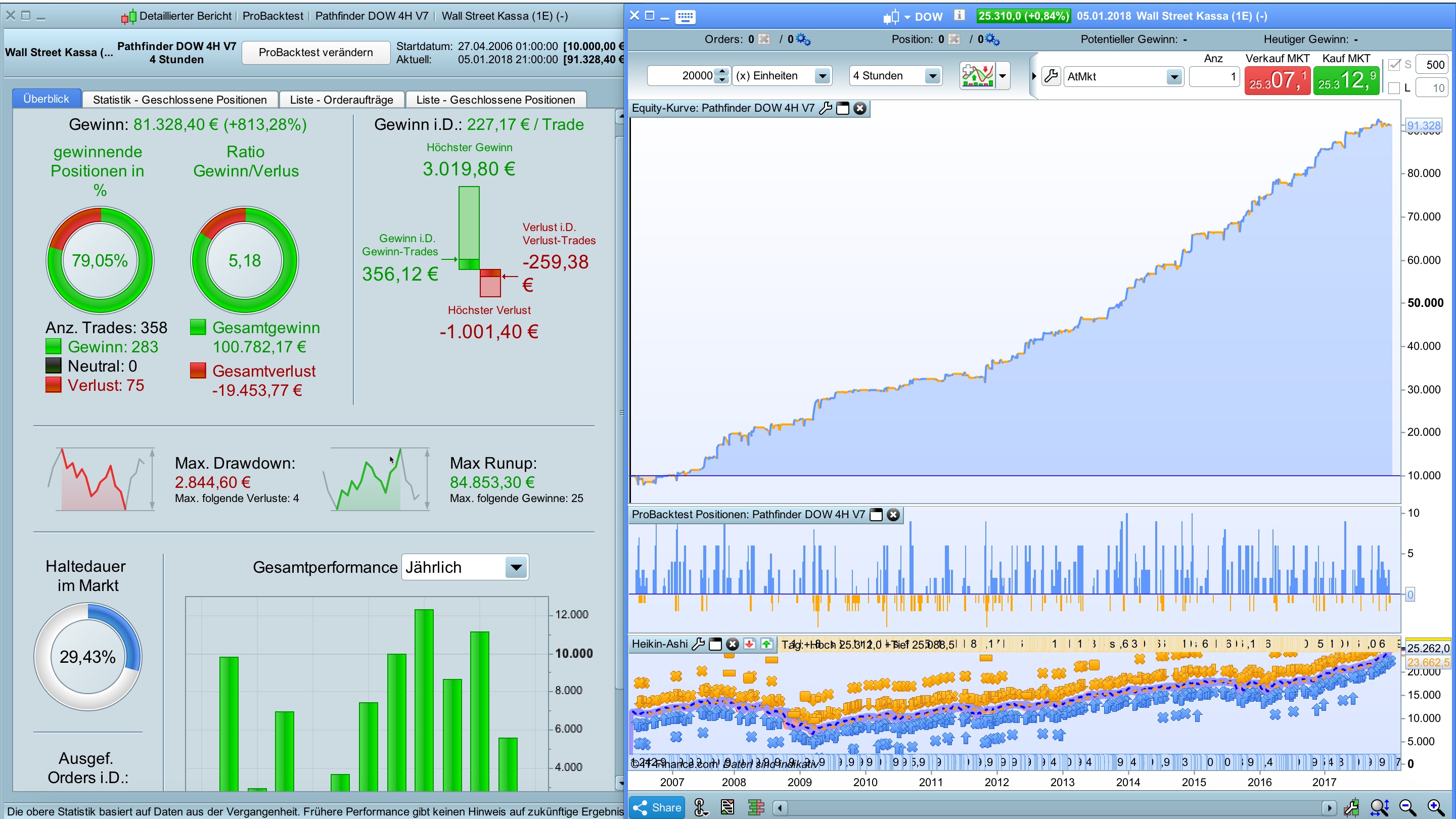
Task: Click the horizontal chart scrollbar track
Action: (x=1052, y=808)
